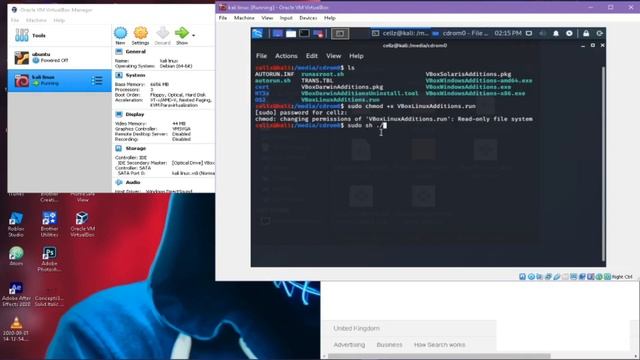This screenshot has width=640, height=360.
Task: Open terminal View menu
Action: [x=333, y=56]
